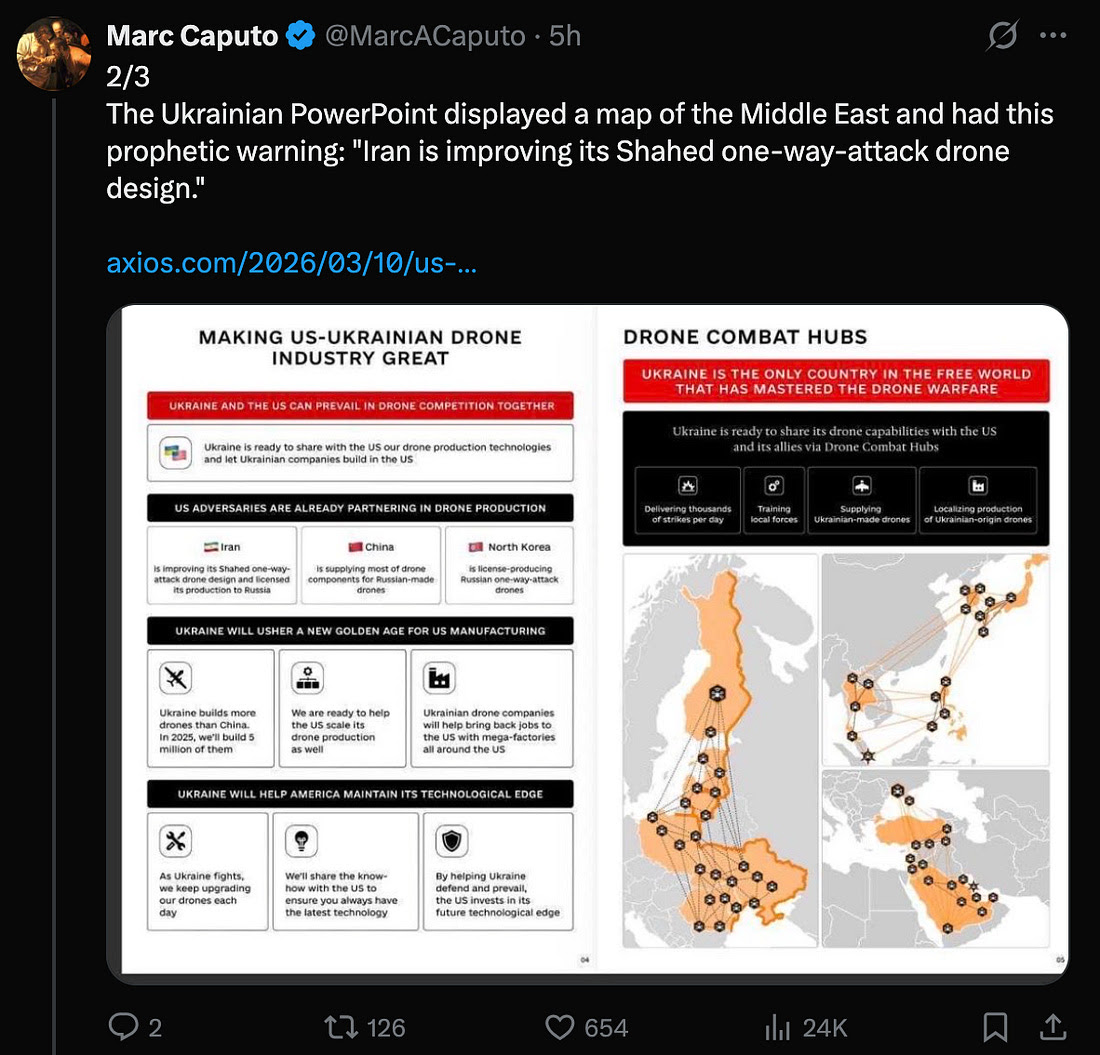Share the post via share icon

click(1052, 1026)
